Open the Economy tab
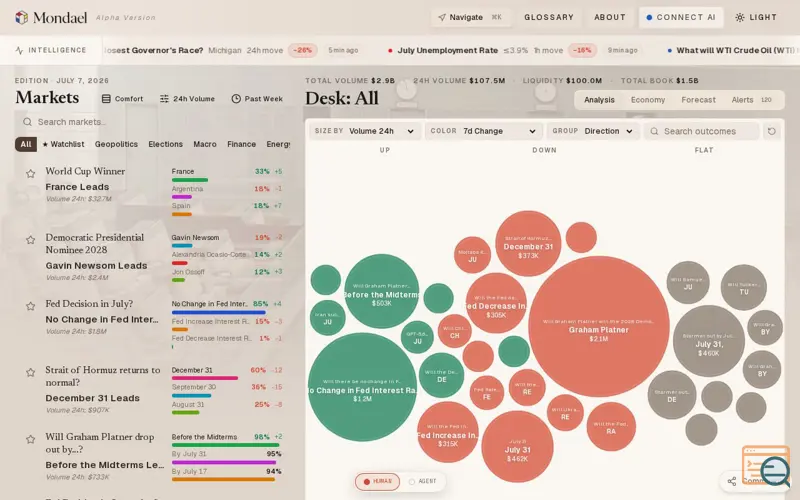The height and width of the screenshot is (500, 800). (x=647, y=100)
